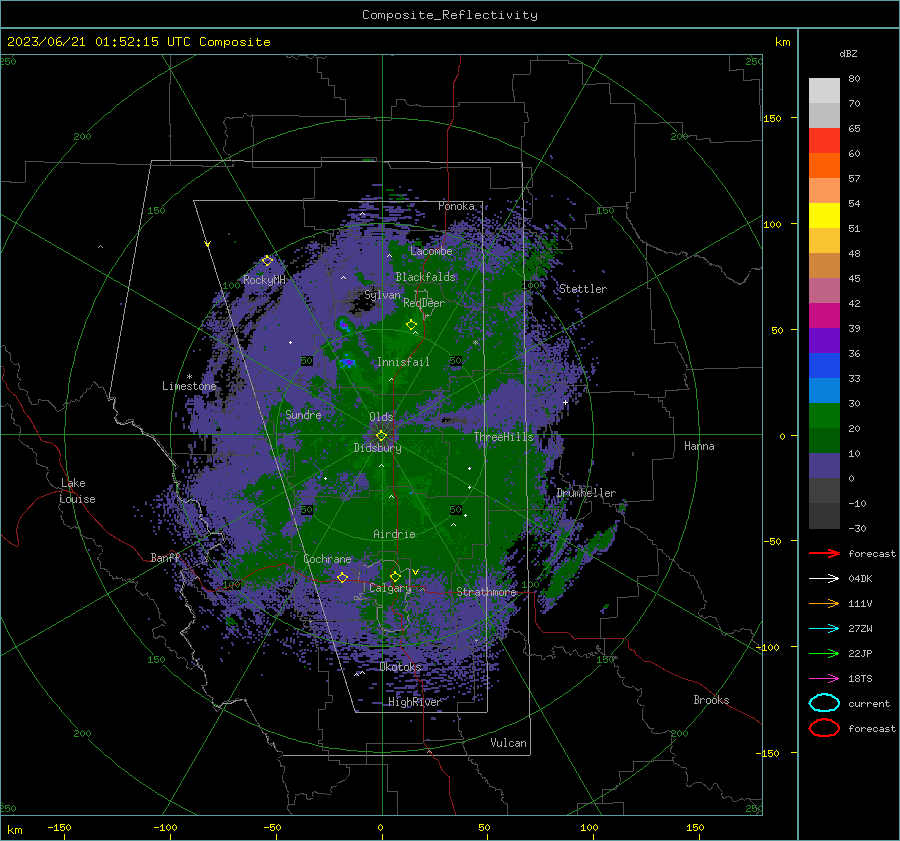900x841 pixels.
Task: Click the yellow marker near RedDeer
Action: [412, 325]
